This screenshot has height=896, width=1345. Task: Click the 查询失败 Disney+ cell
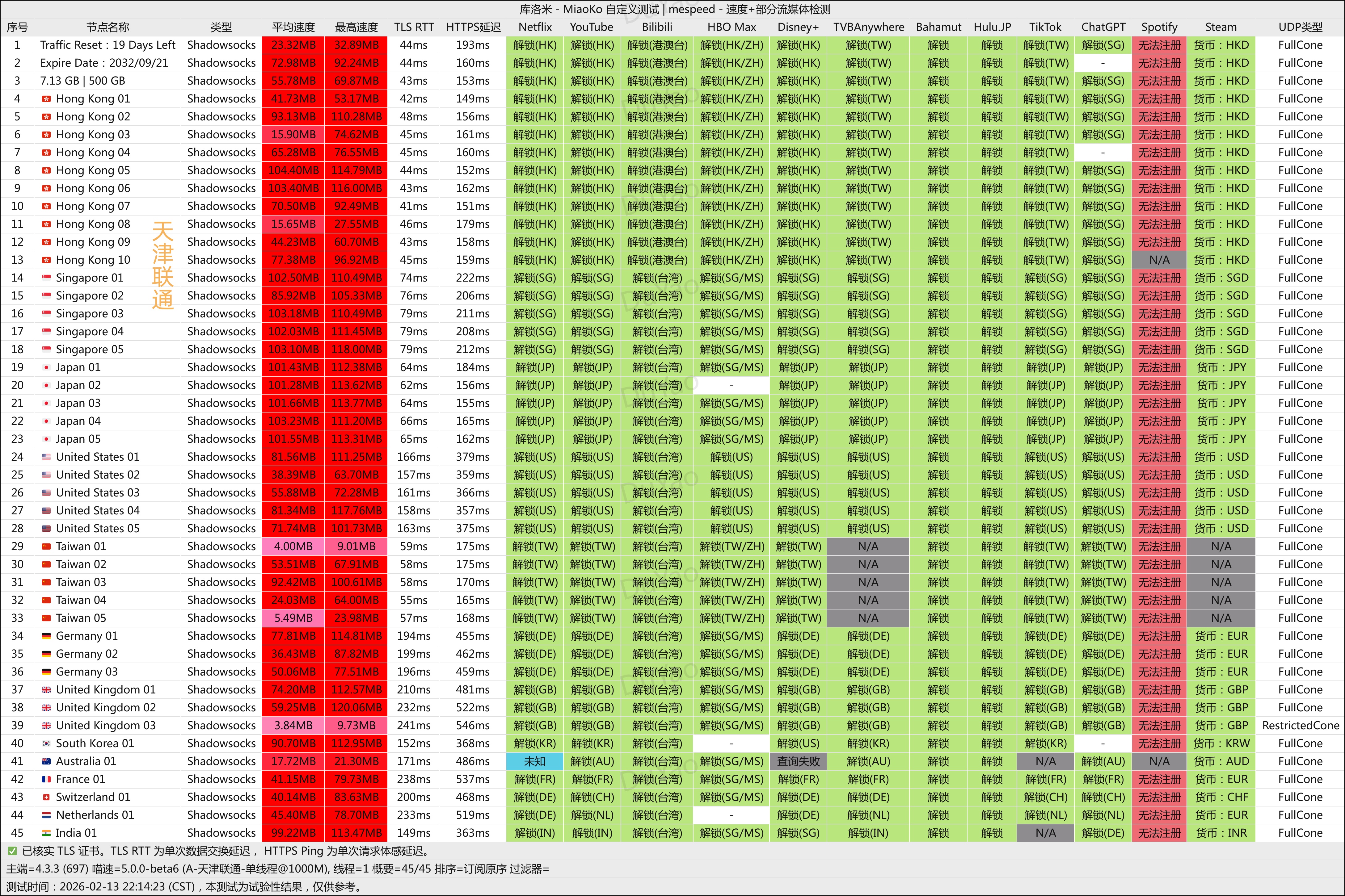[798, 761]
